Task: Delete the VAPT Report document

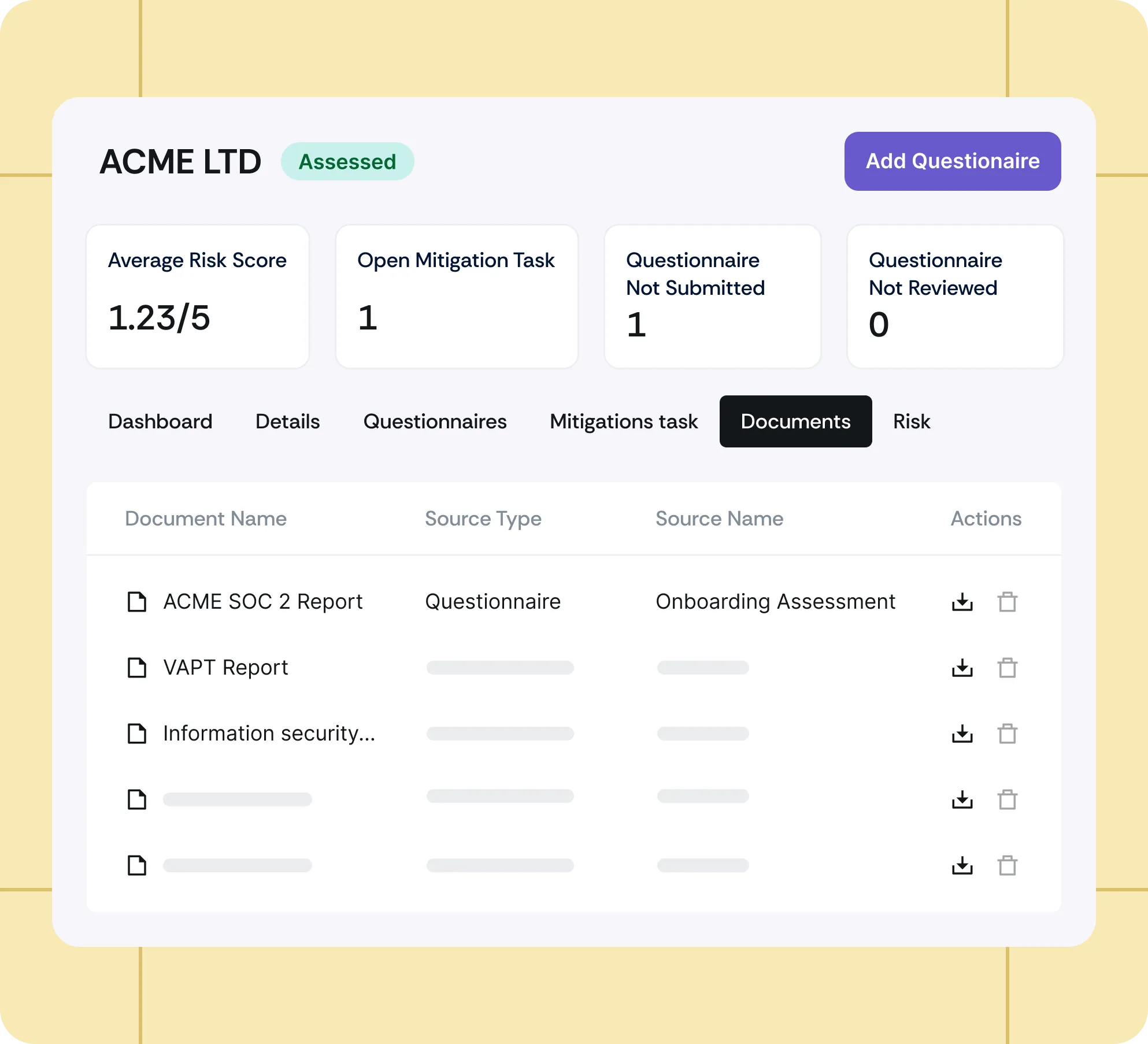Action: click(1007, 668)
